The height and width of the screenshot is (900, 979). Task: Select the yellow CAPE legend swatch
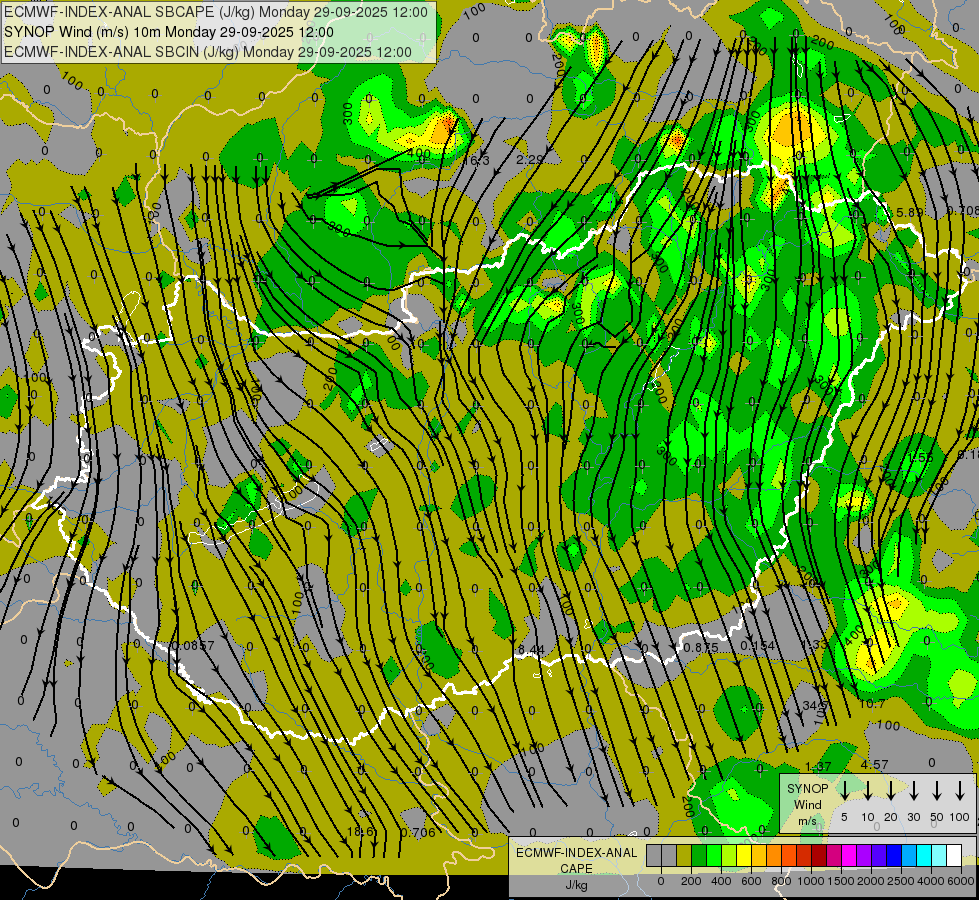(x=744, y=855)
